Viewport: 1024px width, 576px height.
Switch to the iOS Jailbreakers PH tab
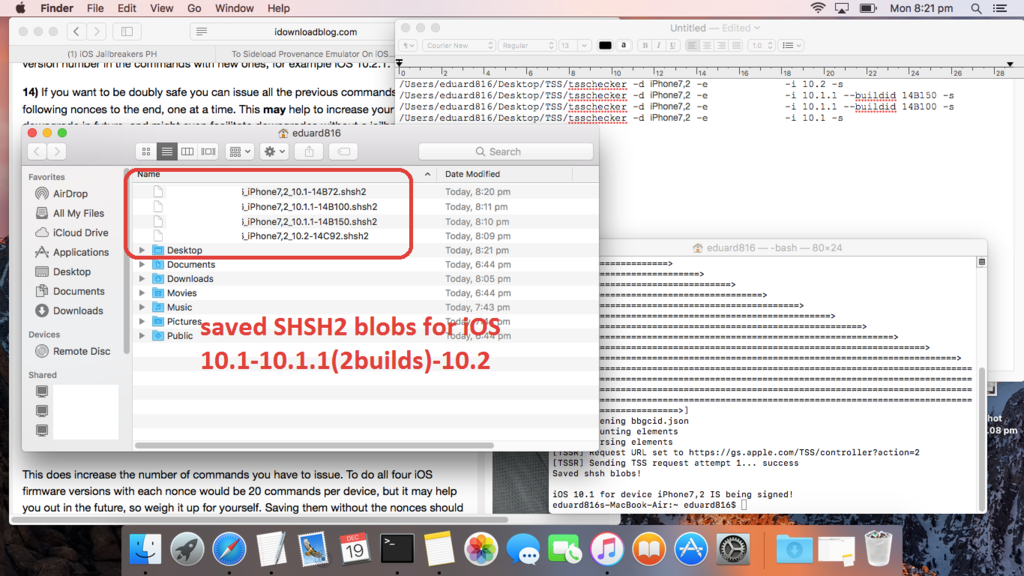(112, 54)
